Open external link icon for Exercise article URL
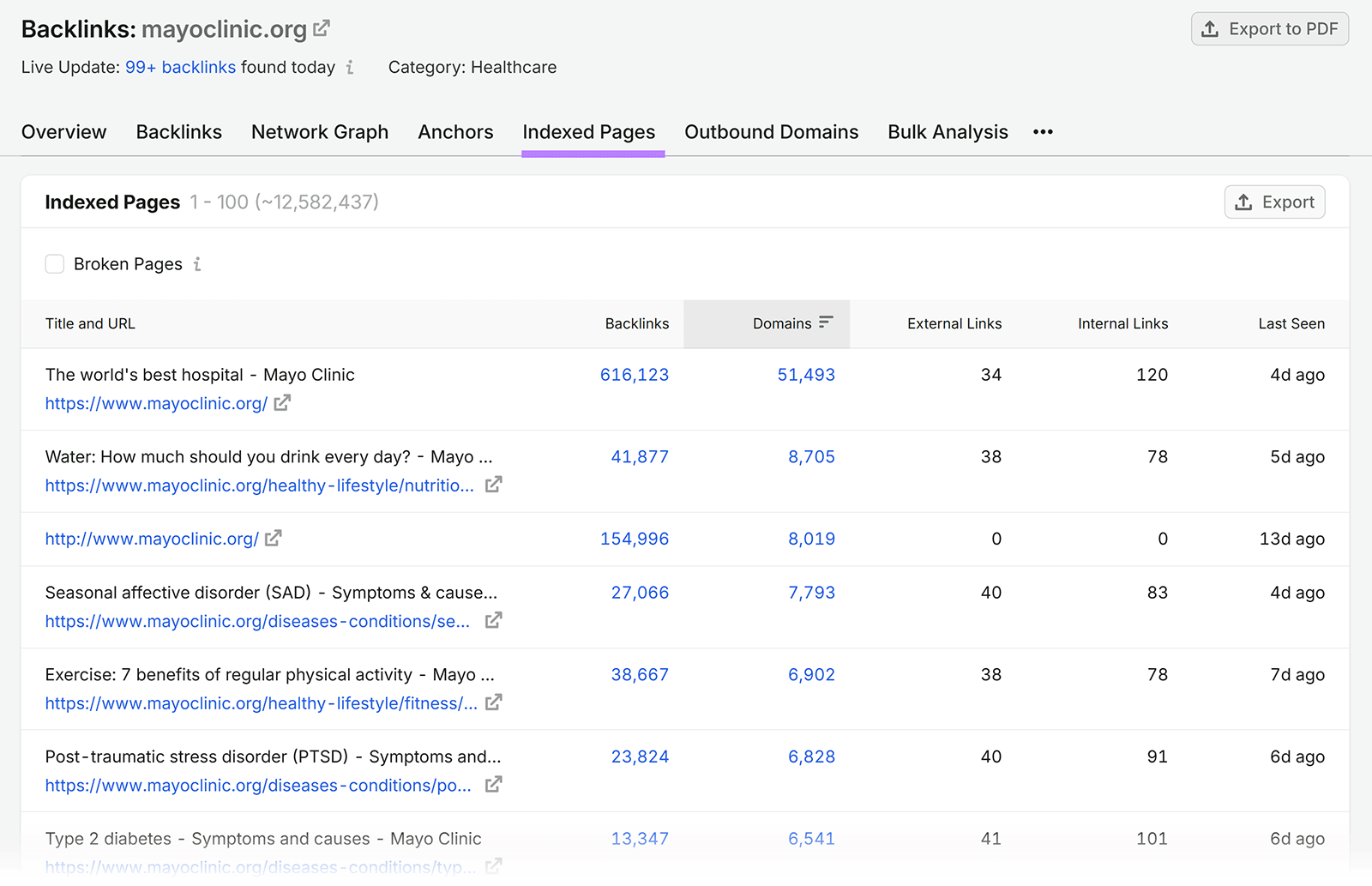 [x=493, y=702]
